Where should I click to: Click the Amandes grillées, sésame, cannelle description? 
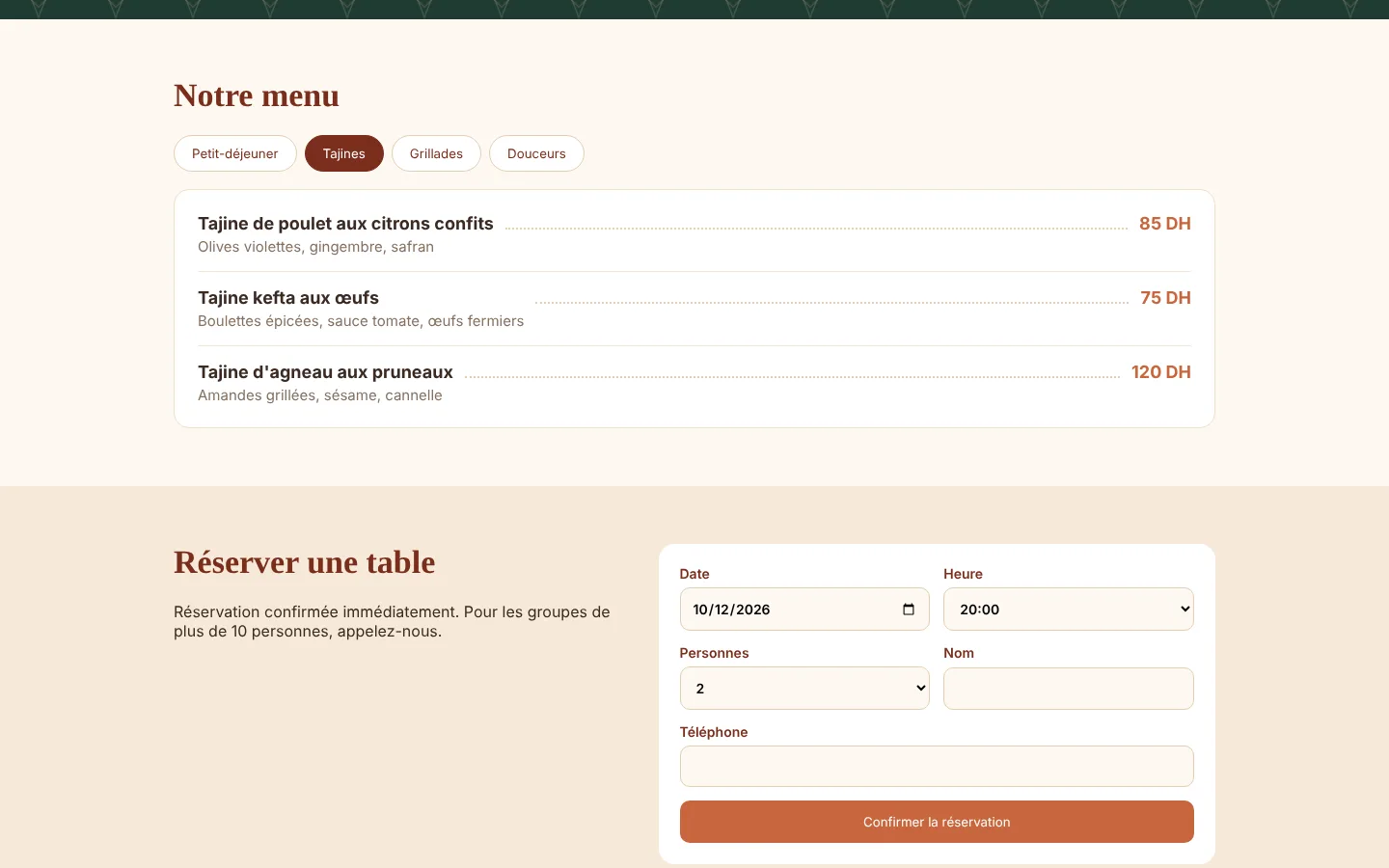pyautogui.click(x=320, y=395)
